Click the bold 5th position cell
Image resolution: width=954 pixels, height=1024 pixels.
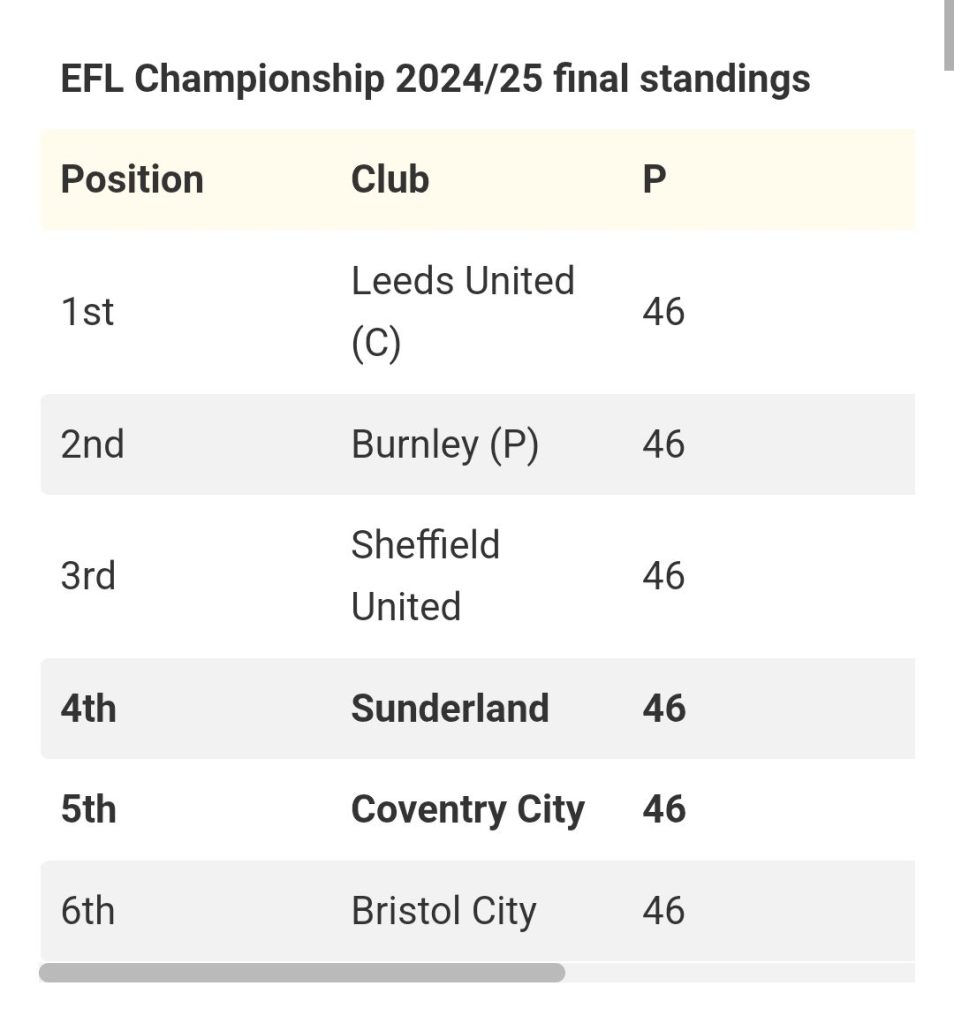coord(88,810)
